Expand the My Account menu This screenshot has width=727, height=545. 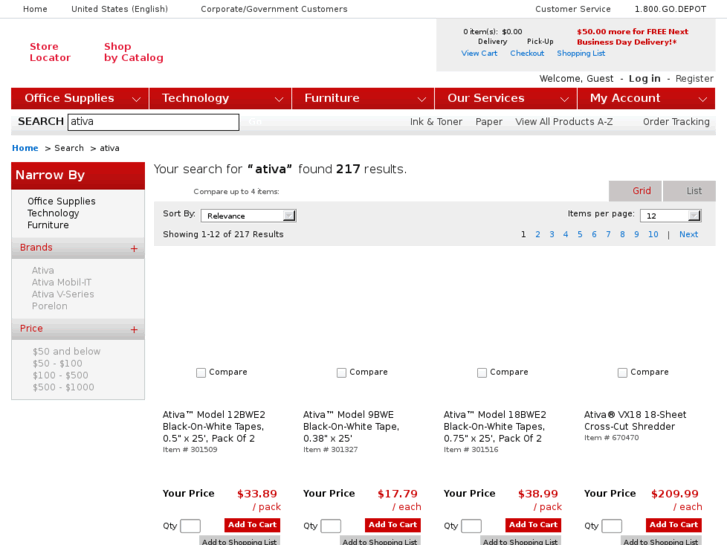pos(646,98)
